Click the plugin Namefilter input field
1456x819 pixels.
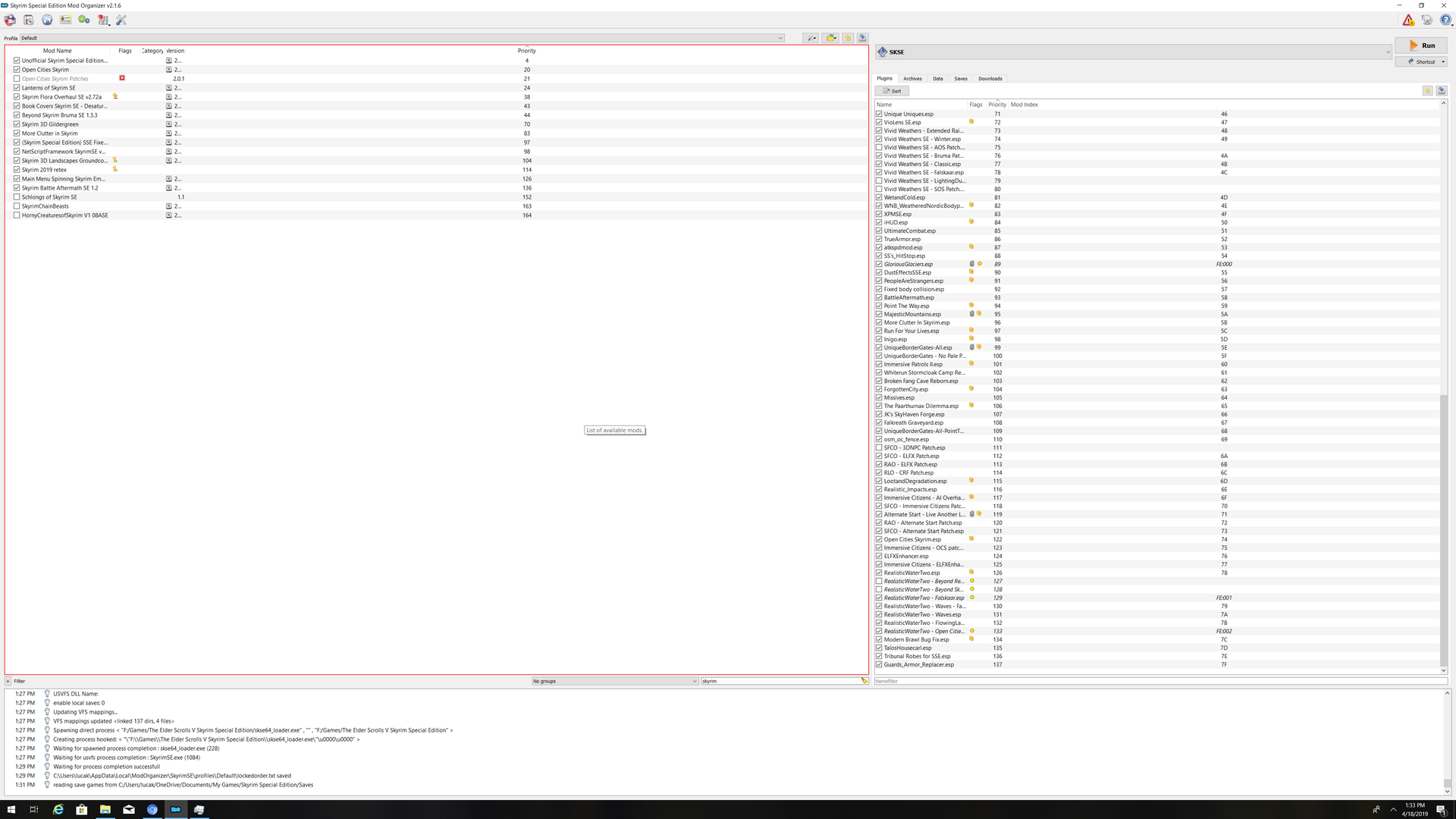(x=1160, y=681)
